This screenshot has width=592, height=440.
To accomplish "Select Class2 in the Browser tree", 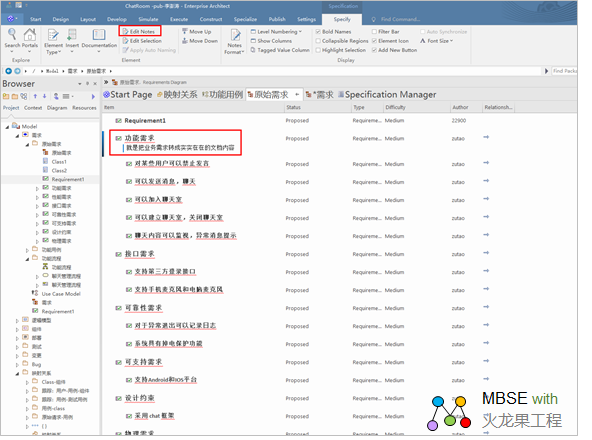I will 59,171.
